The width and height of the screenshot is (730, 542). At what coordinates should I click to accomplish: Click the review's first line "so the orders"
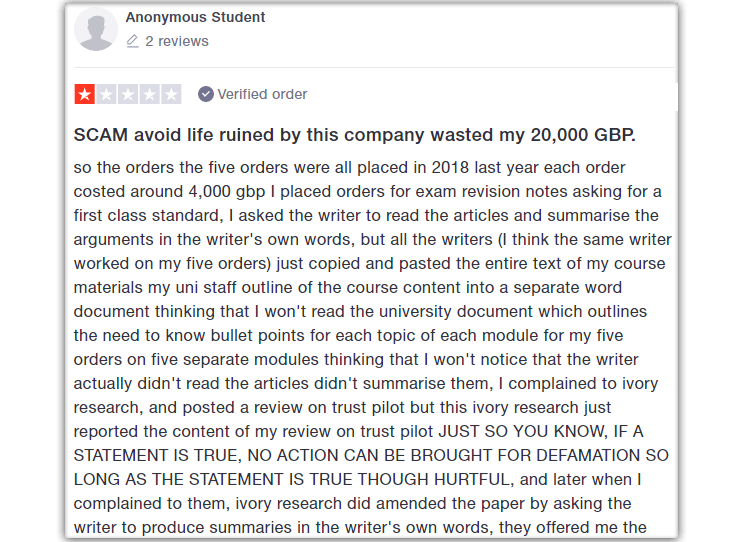click(125, 167)
